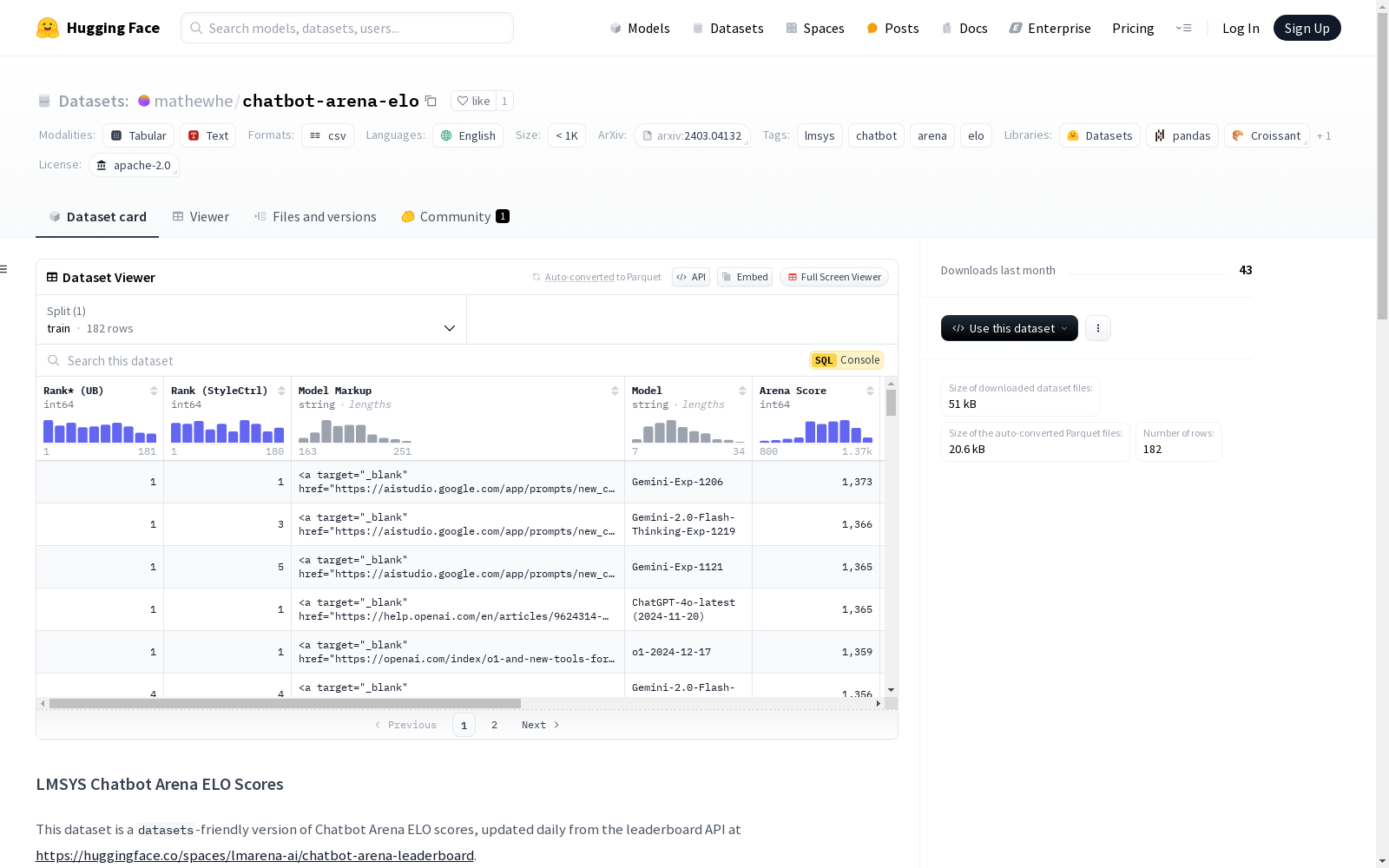Focus the Search models, datasets, users field
1389x868 pixels.
(x=347, y=28)
